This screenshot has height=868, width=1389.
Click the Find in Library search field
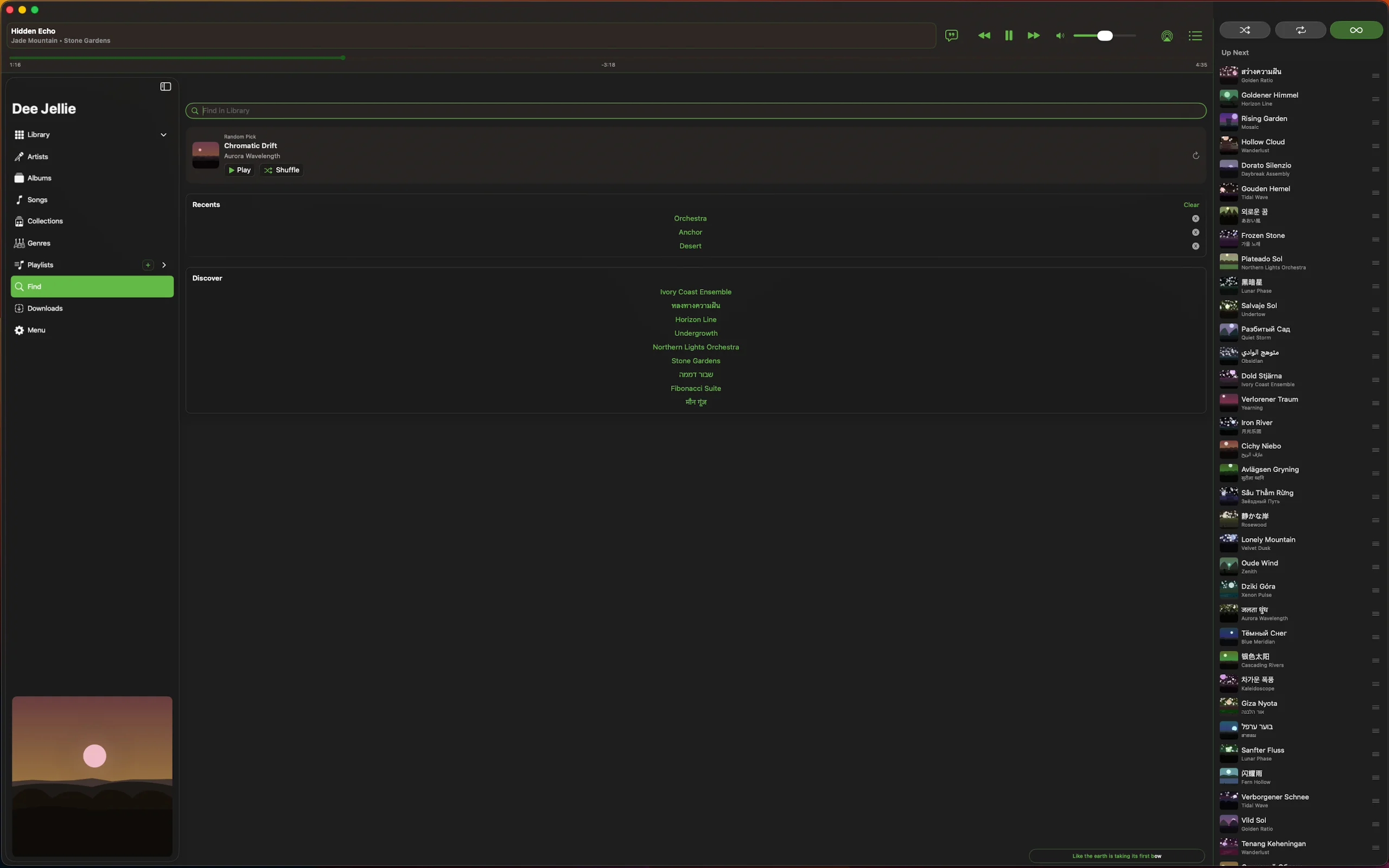click(x=694, y=111)
